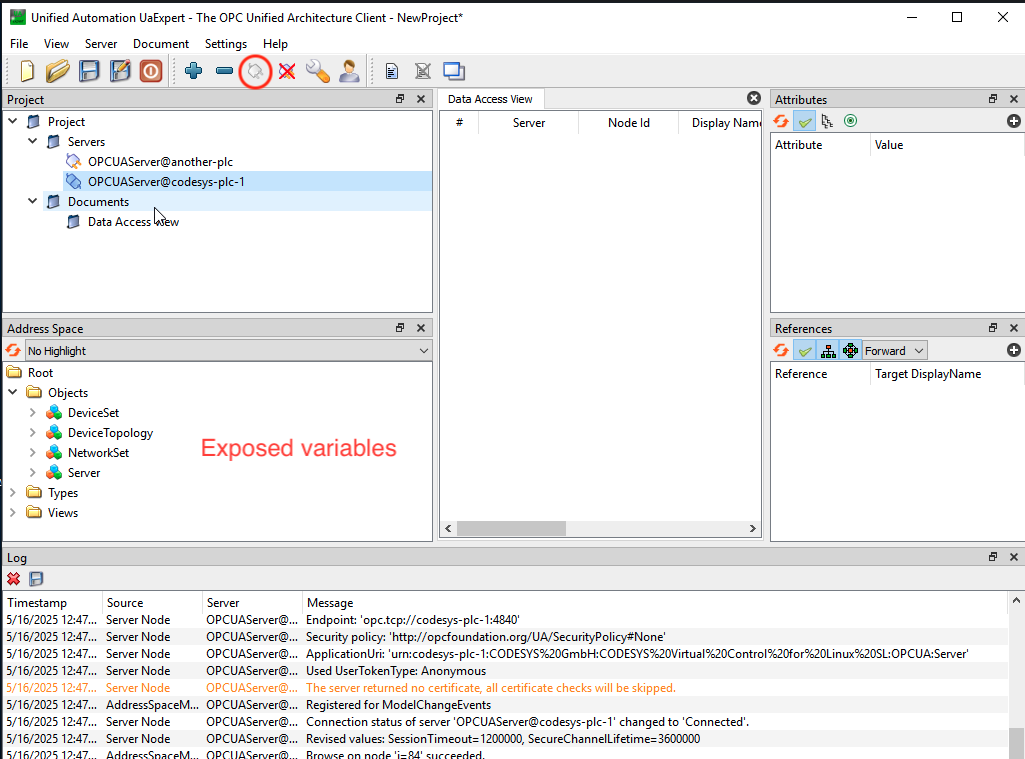Click the Log scrollbar up arrow
This screenshot has width=1025, height=759.
click(x=1016, y=600)
